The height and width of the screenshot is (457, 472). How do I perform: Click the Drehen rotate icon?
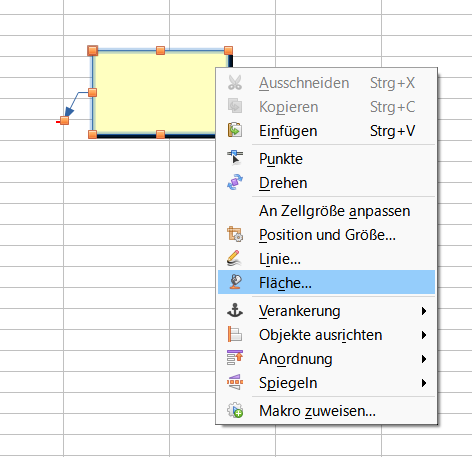pos(235,182)
